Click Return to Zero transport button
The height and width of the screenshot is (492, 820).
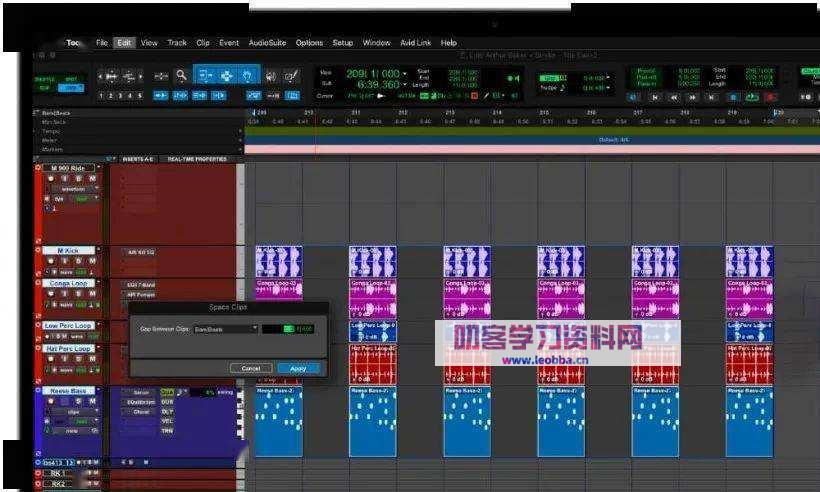654,97
